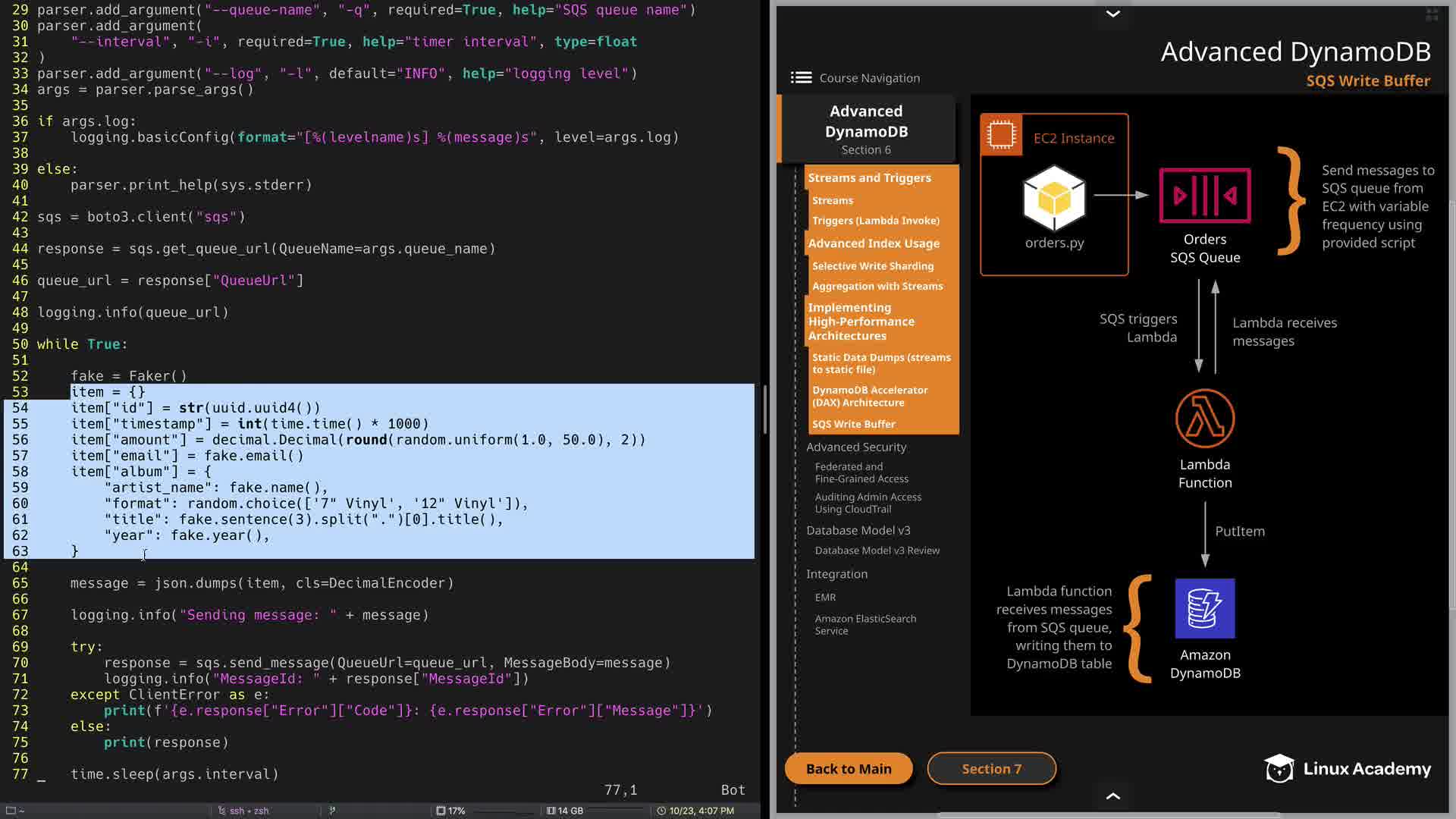This screenshot has height=819, width=1456.
Task: Click the Amazon DynamoDB icon
Action: [1204, 608]
